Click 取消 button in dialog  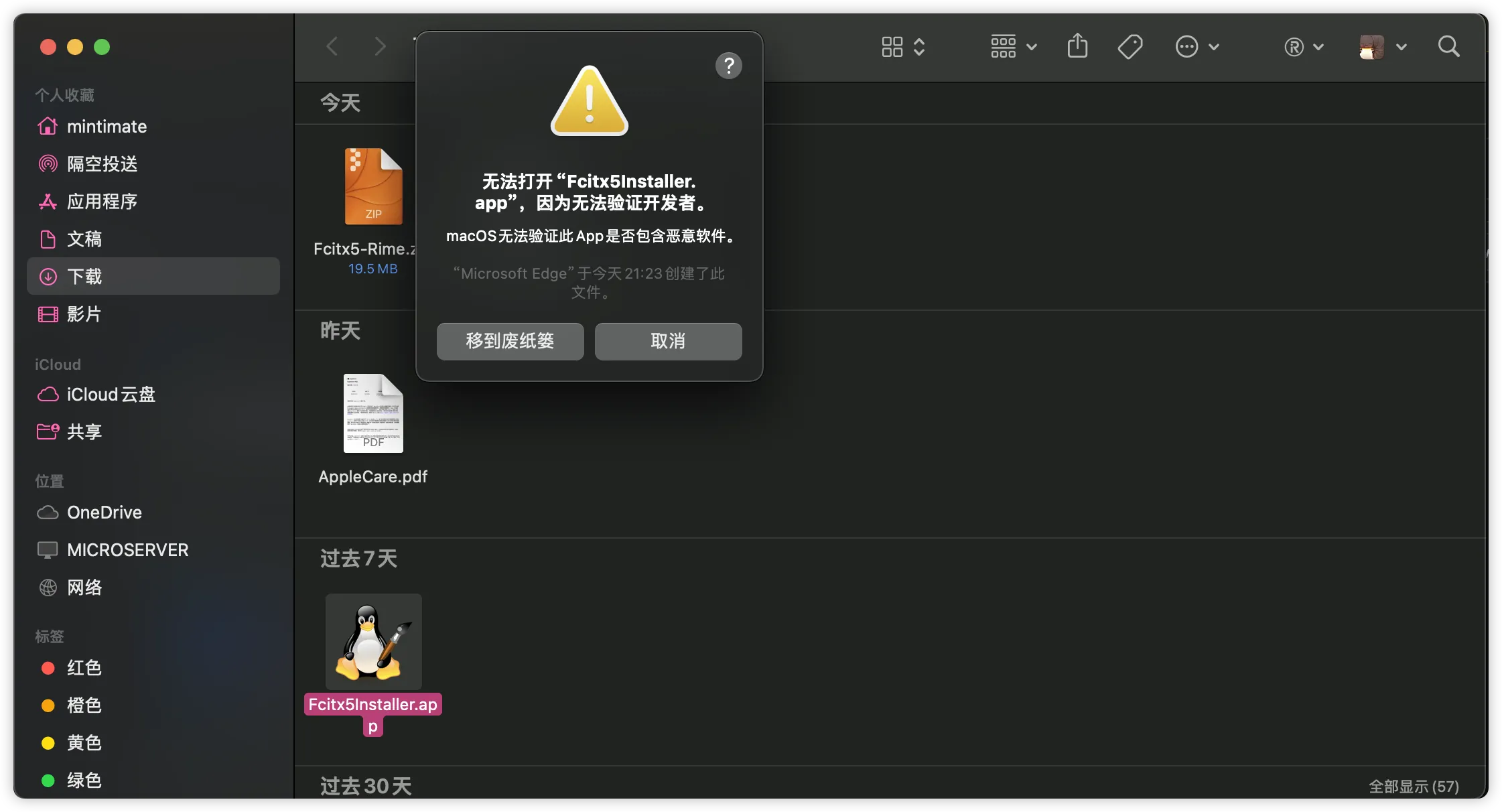pos(669,341)
